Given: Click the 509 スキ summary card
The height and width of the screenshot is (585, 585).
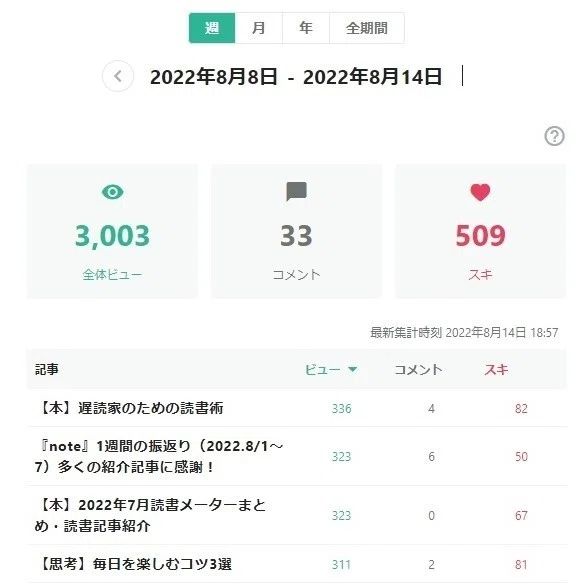Looking at the screenshot, I should coord(481,231).
